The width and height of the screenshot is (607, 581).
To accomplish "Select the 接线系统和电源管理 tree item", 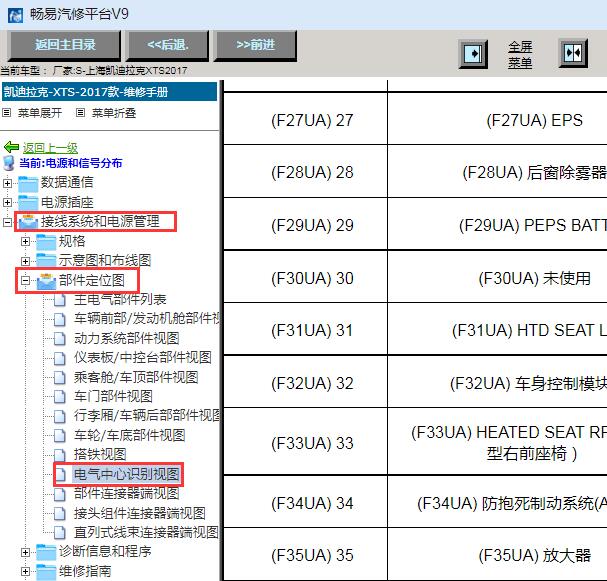I will click(100, 221).
